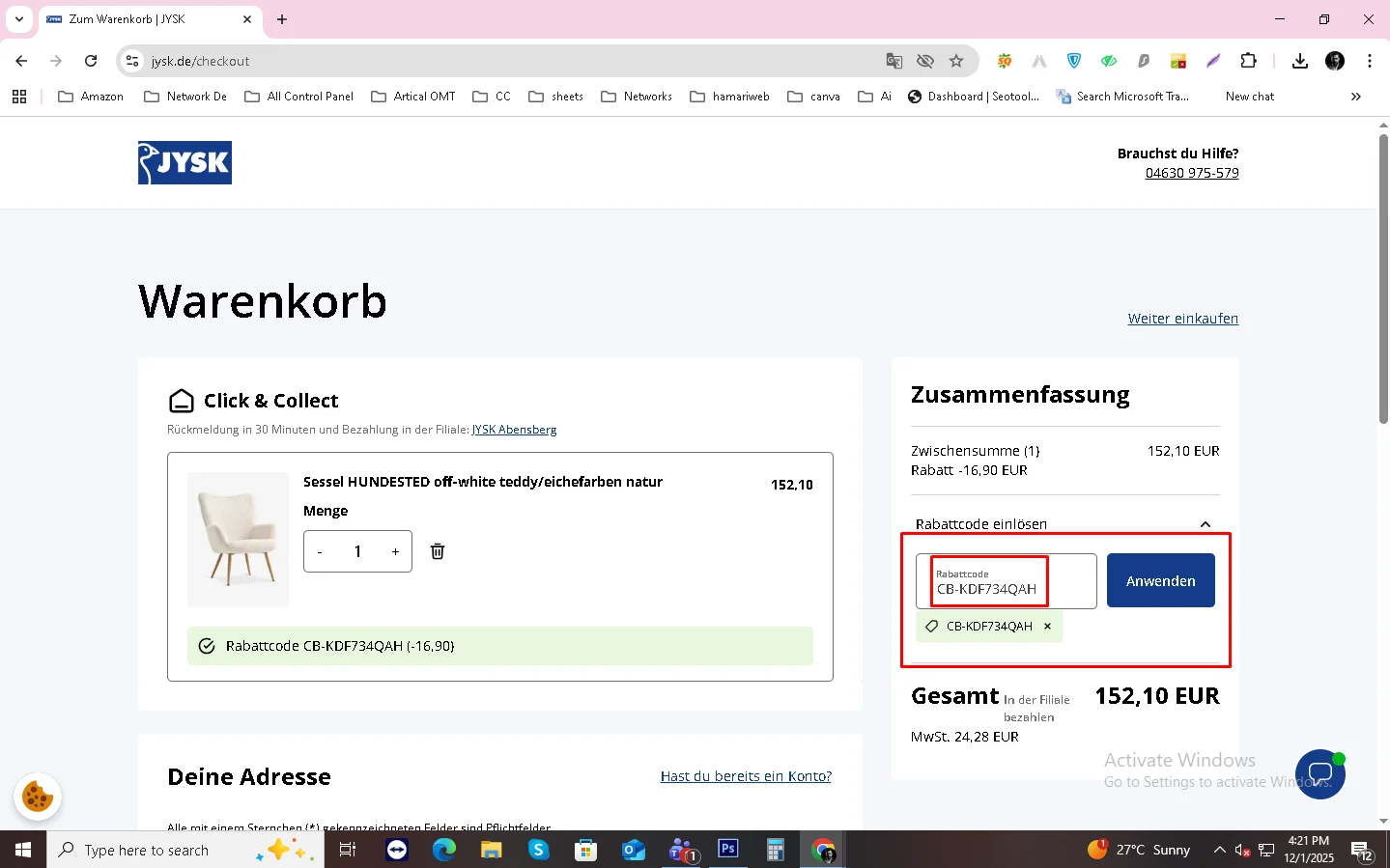Viewport: 1390px width, 868px height.
Task: Click the JYSK logo
Action: point(184,162)
